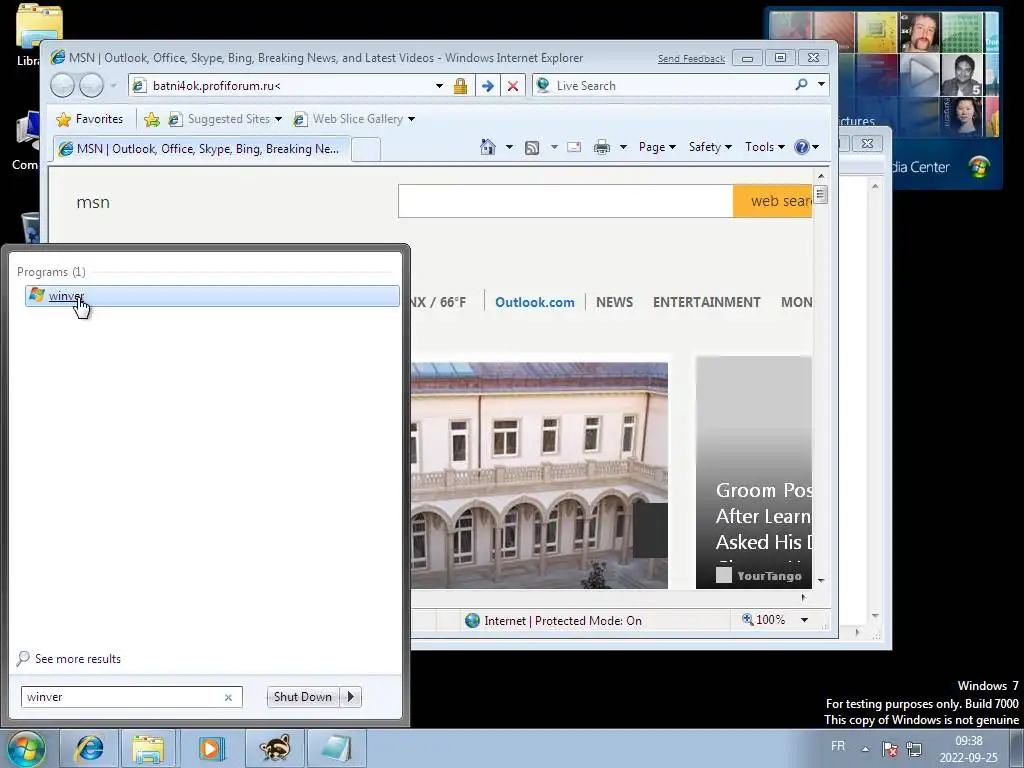Open Internet Explorer from the taskbar

[88, 748]
